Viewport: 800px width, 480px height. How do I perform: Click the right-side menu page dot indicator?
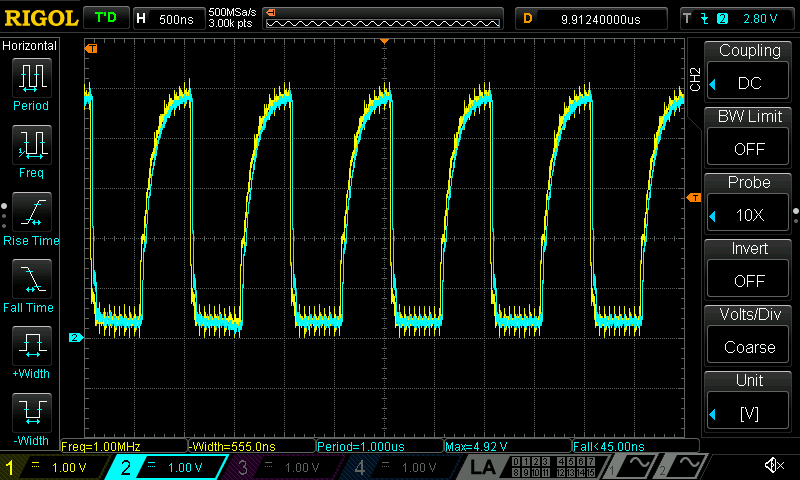[796, 216]
